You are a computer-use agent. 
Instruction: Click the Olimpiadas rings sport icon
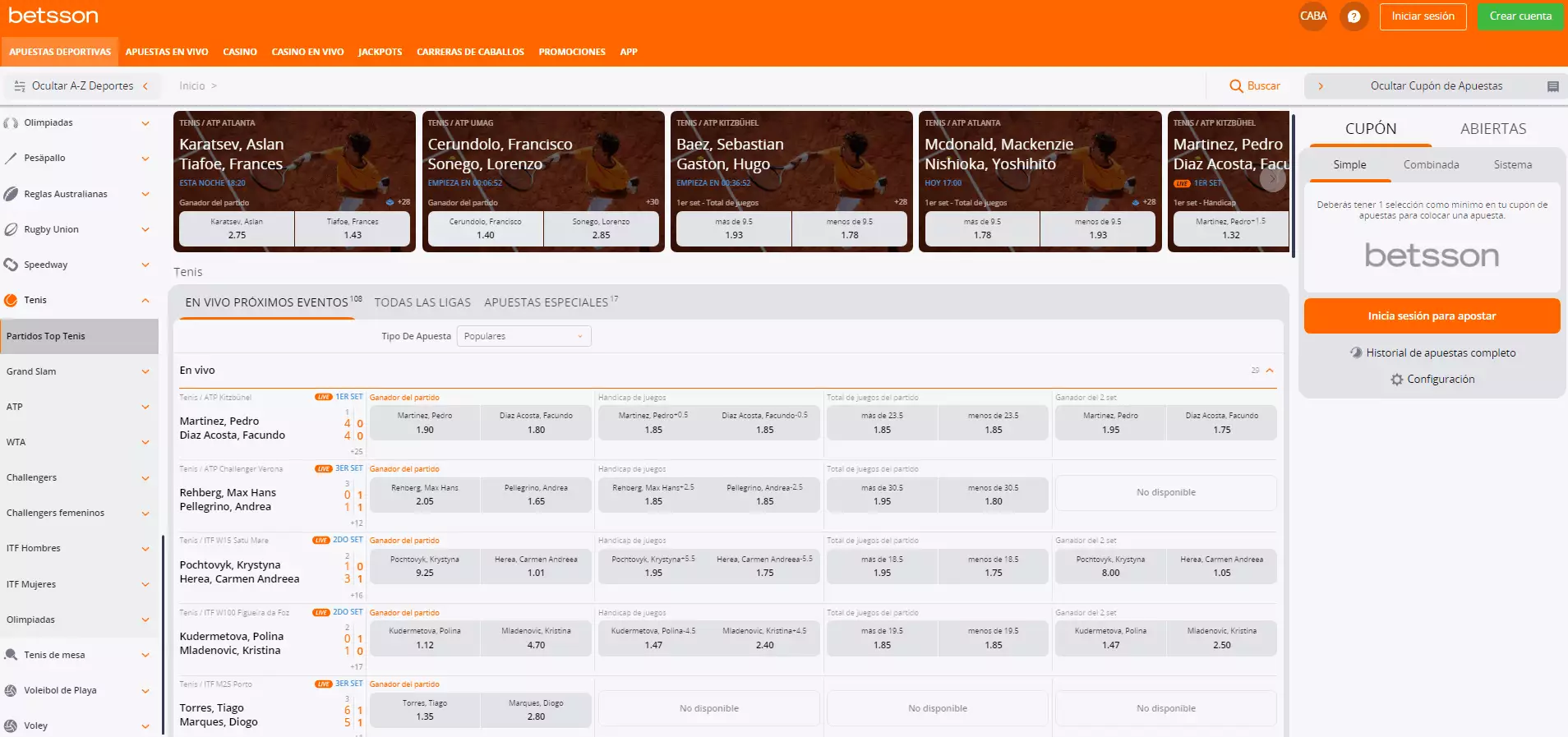11,123
